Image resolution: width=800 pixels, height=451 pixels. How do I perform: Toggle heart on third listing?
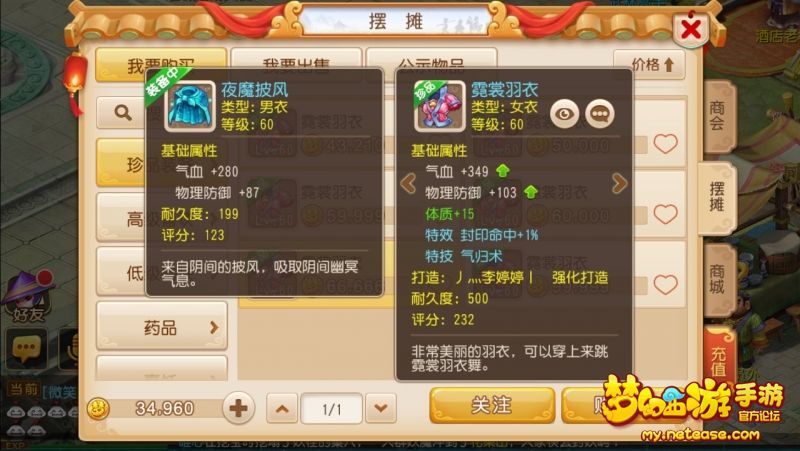[665, 285]
